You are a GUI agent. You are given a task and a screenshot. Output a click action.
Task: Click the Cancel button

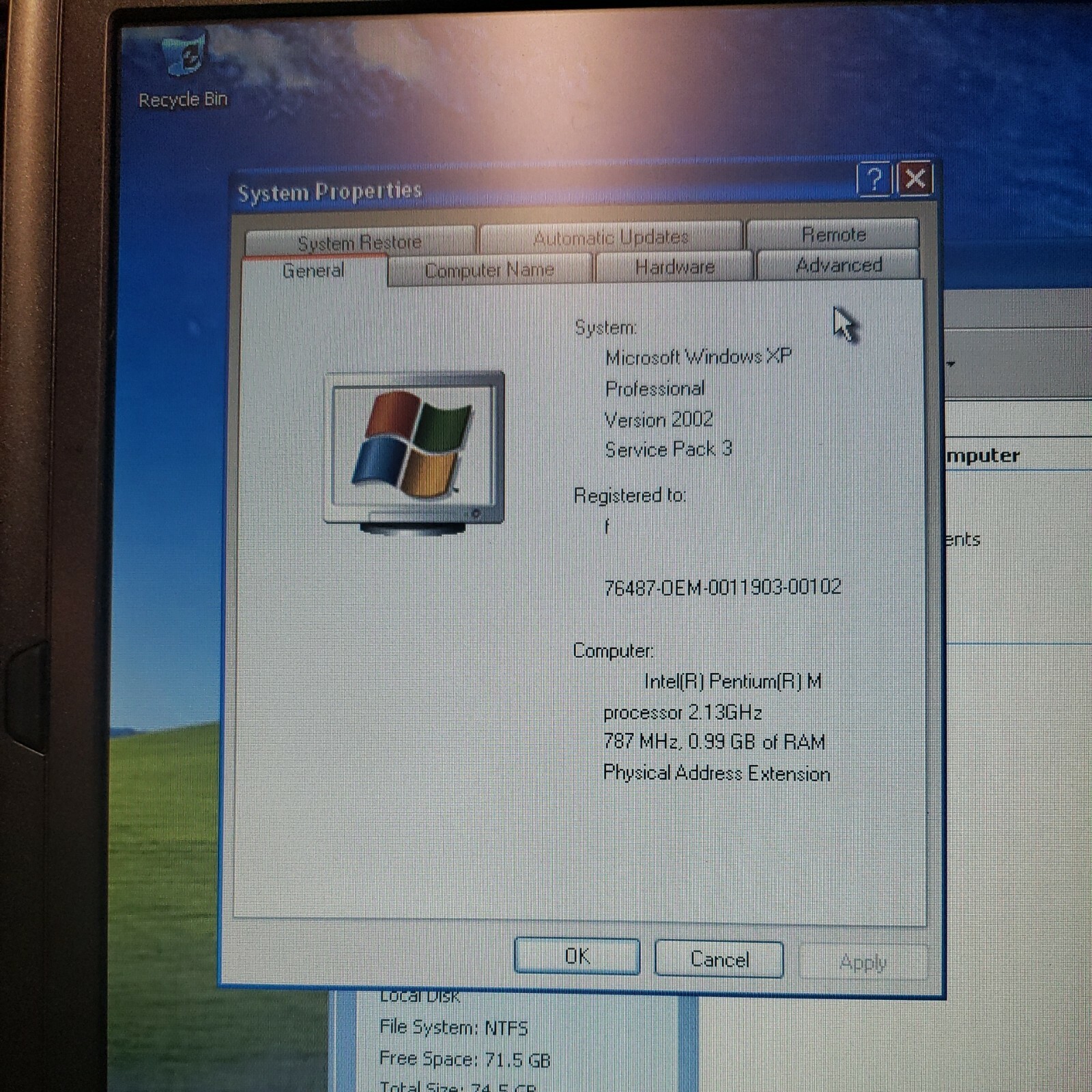pyautogui.click(x=719, y=959)
